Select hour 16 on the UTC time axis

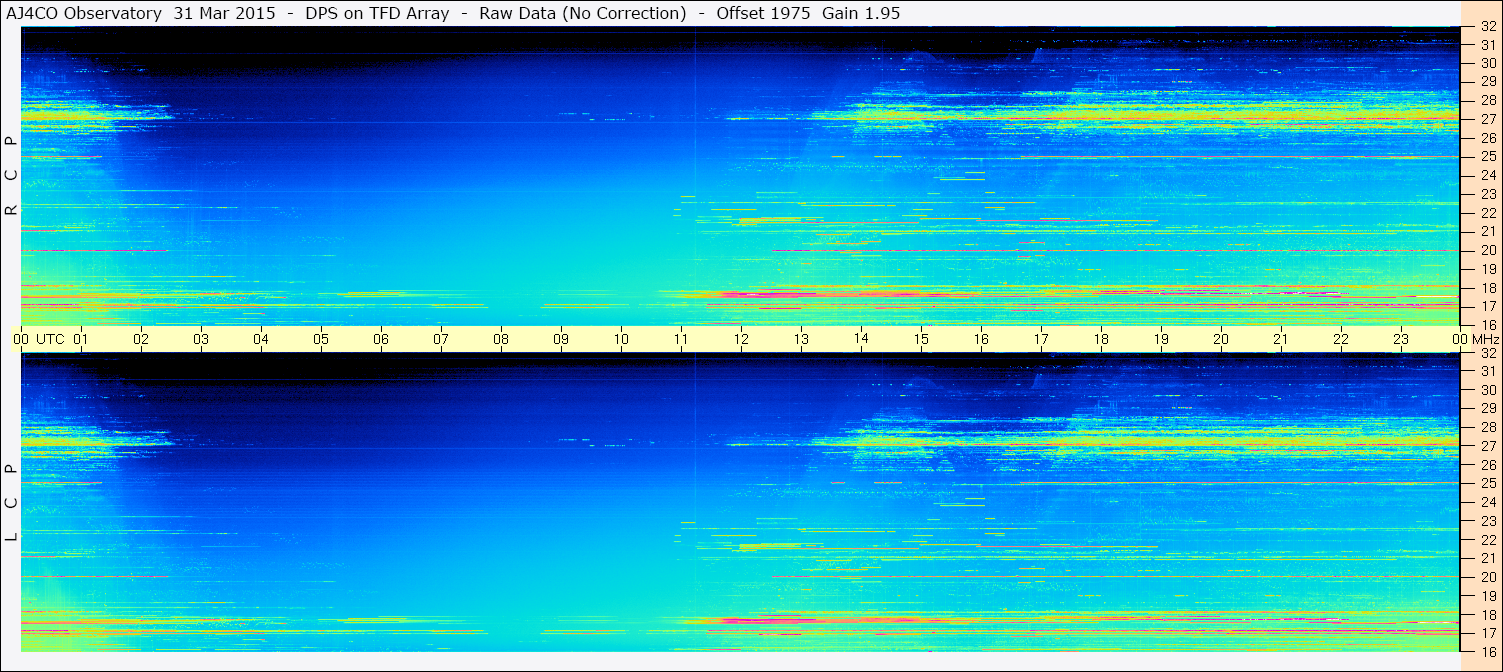pos(981,339)
